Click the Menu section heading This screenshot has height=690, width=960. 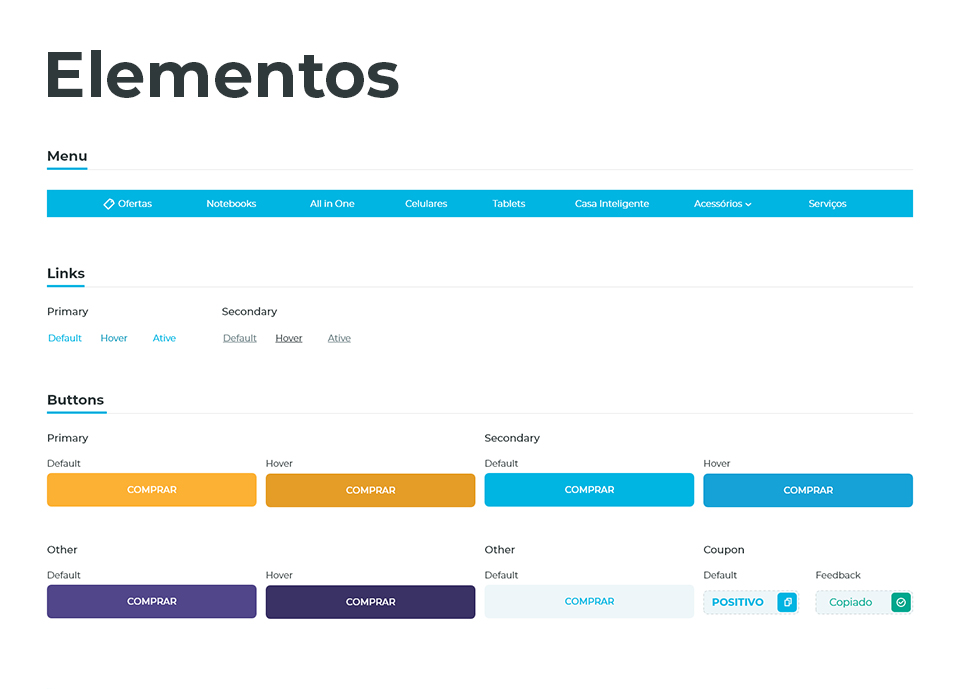point(67,156)
